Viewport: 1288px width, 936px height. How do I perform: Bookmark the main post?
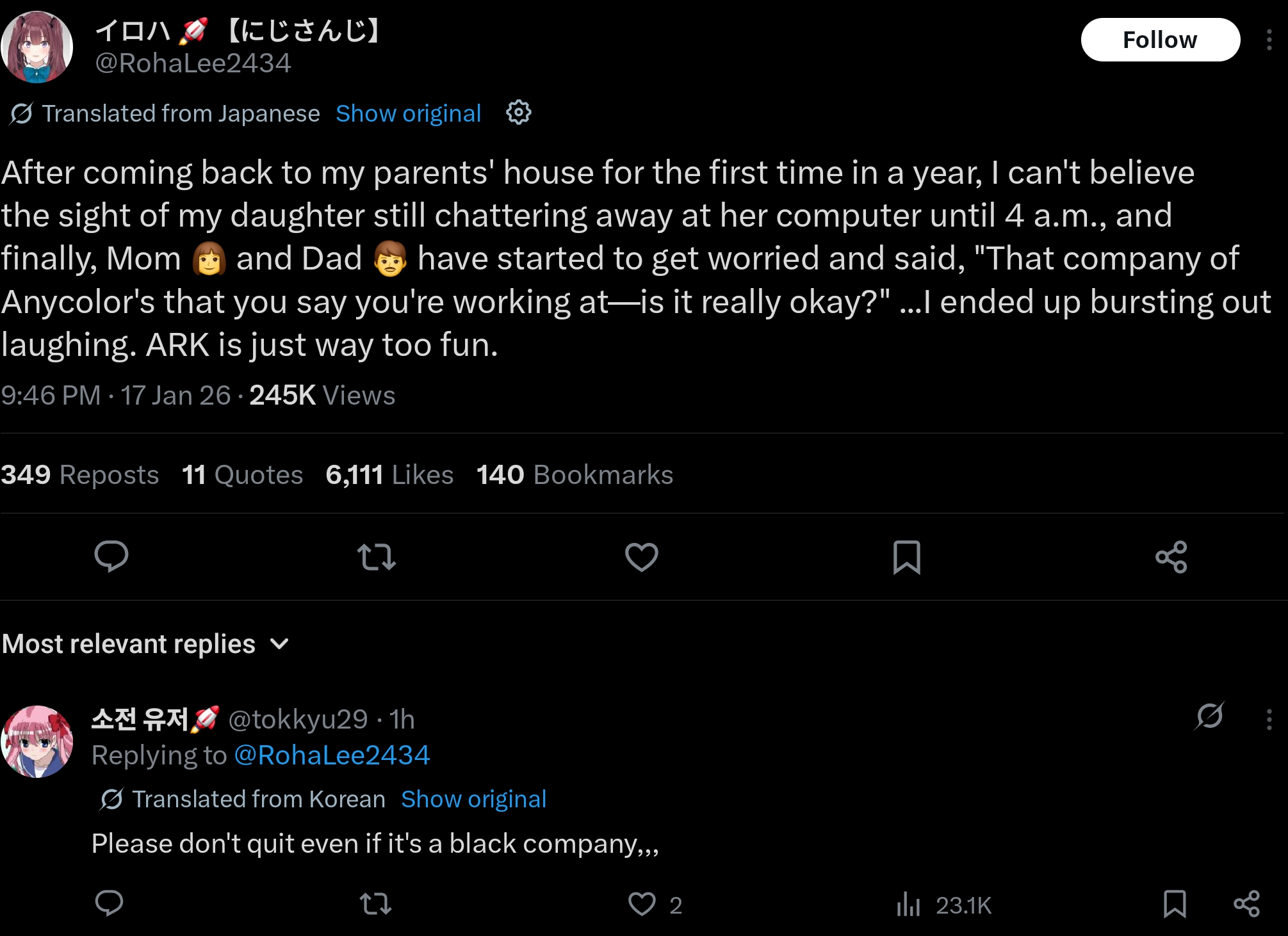pyautogui.click(x=906, y=557)
